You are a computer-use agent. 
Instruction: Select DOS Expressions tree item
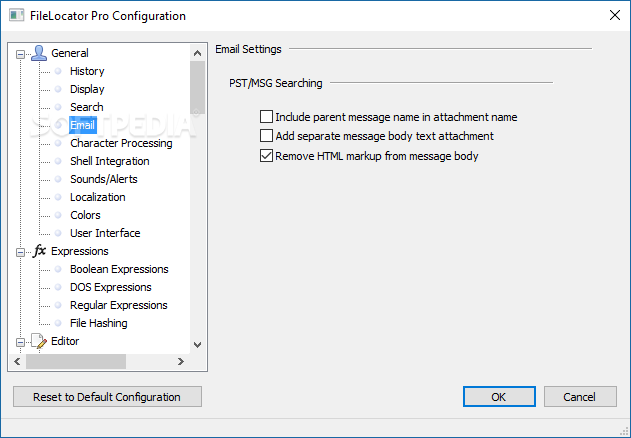point(111,287)
